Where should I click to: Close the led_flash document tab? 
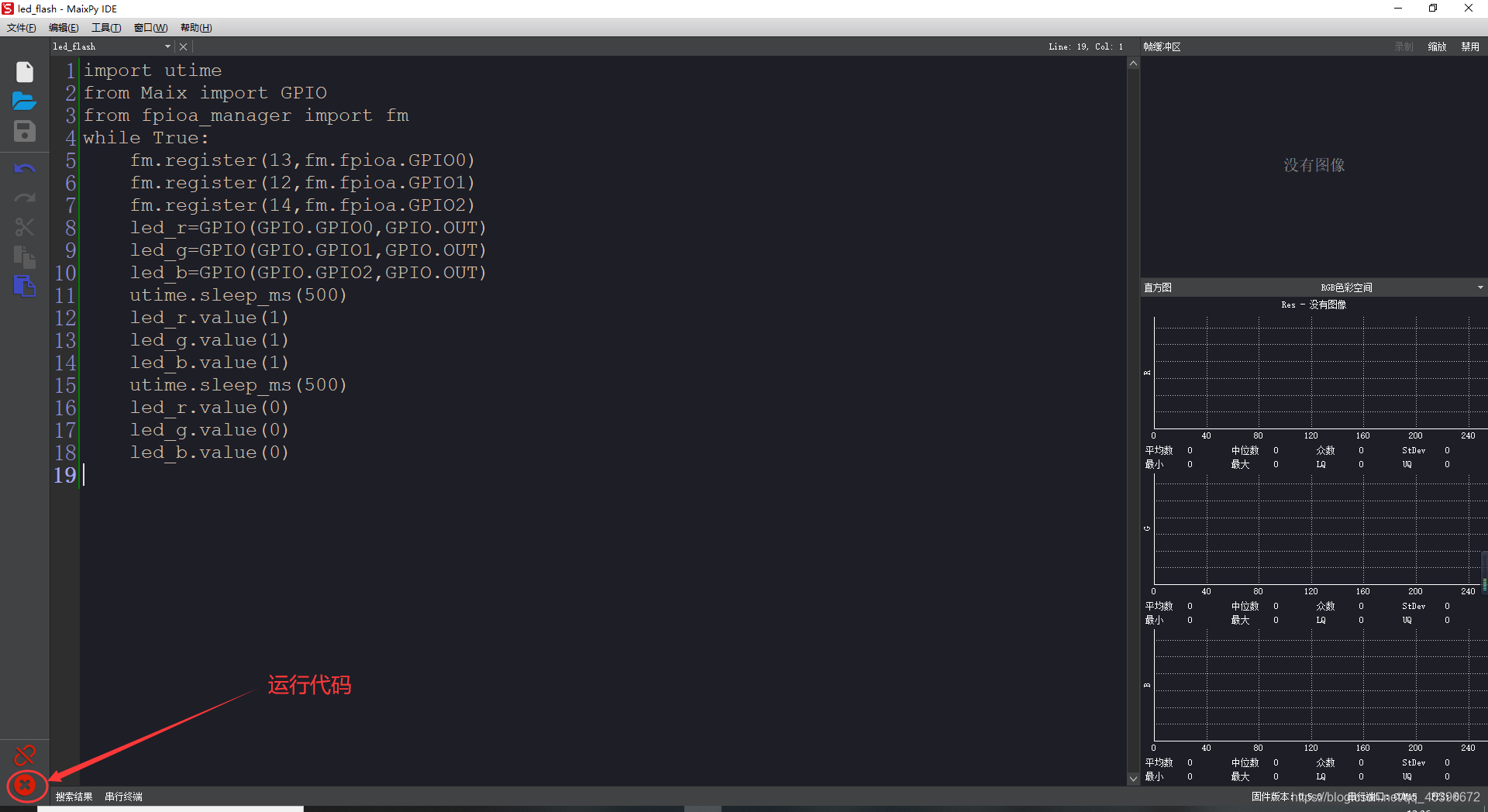184,46
